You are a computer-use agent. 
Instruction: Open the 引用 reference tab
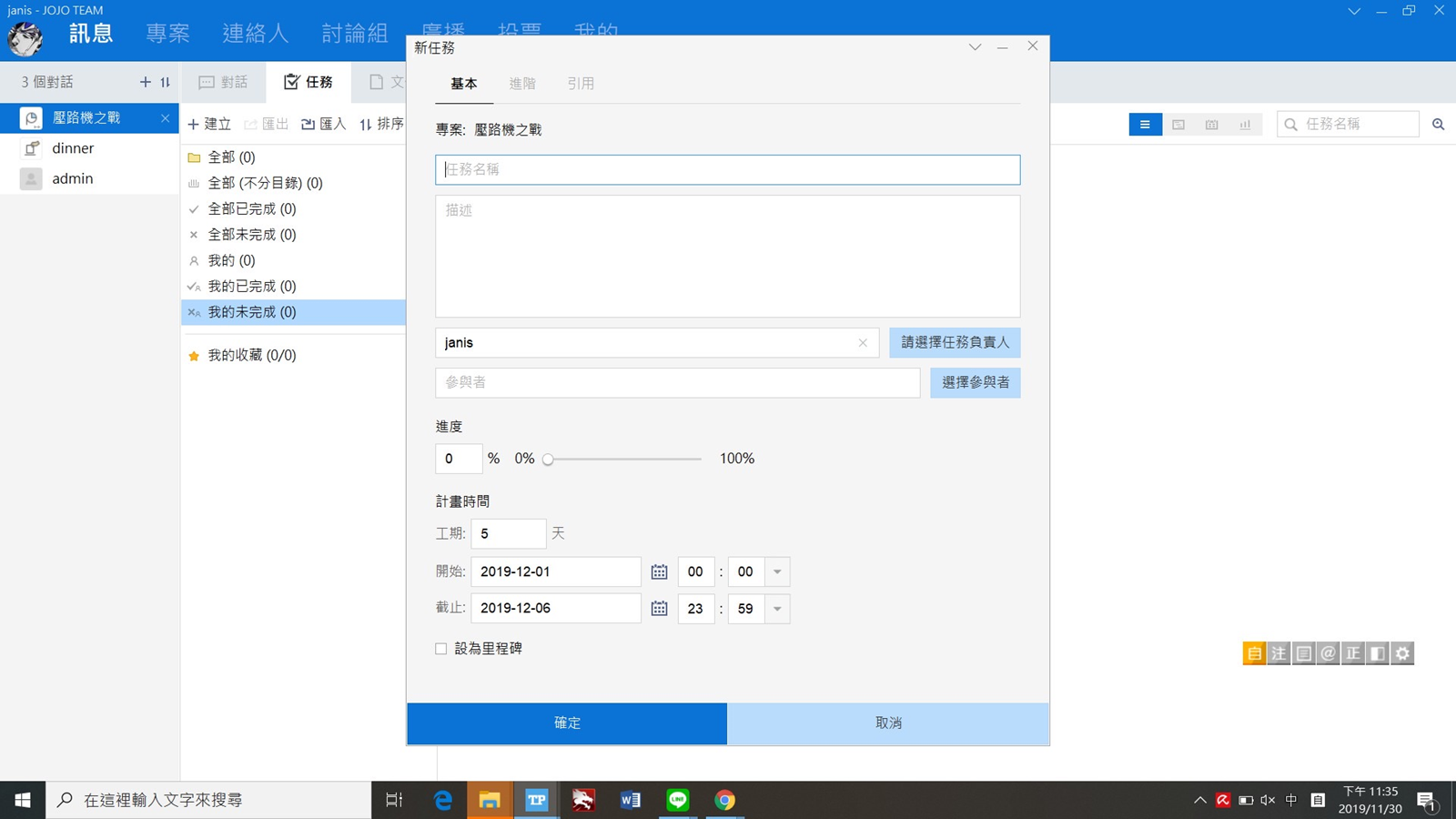(581, 84)
